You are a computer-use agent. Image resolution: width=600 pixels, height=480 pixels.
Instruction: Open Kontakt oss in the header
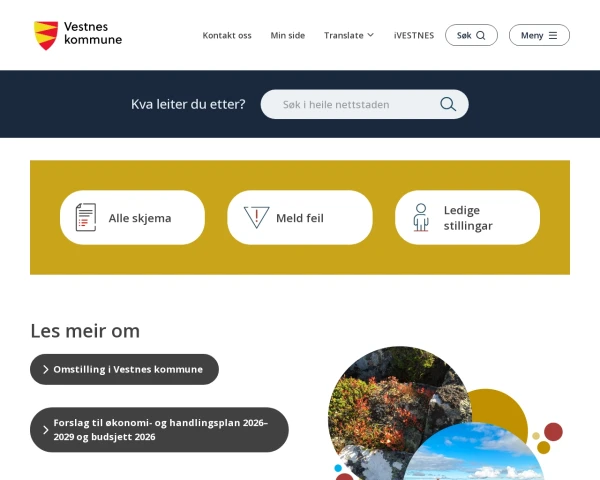click(227, 35)
